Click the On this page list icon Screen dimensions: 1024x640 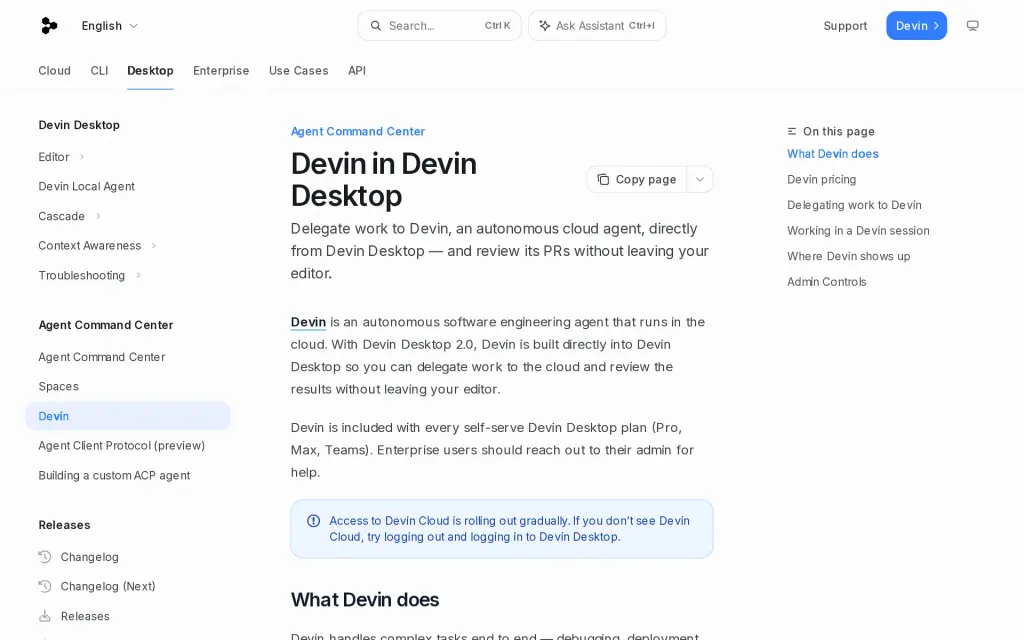[x=792, y=131]
